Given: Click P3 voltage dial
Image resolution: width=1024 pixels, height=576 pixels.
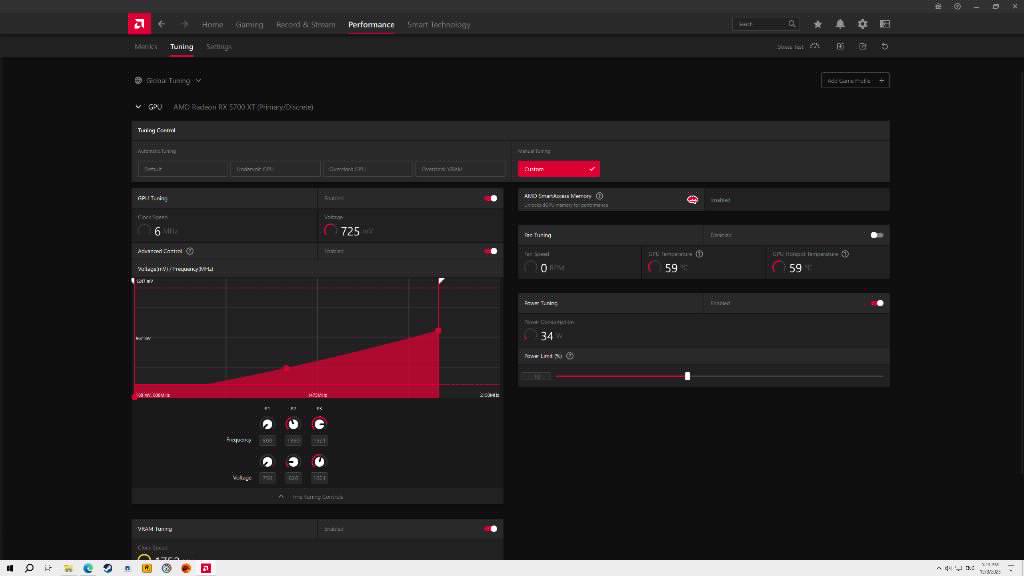Looking at the screenshot, I should click(319, 462).
